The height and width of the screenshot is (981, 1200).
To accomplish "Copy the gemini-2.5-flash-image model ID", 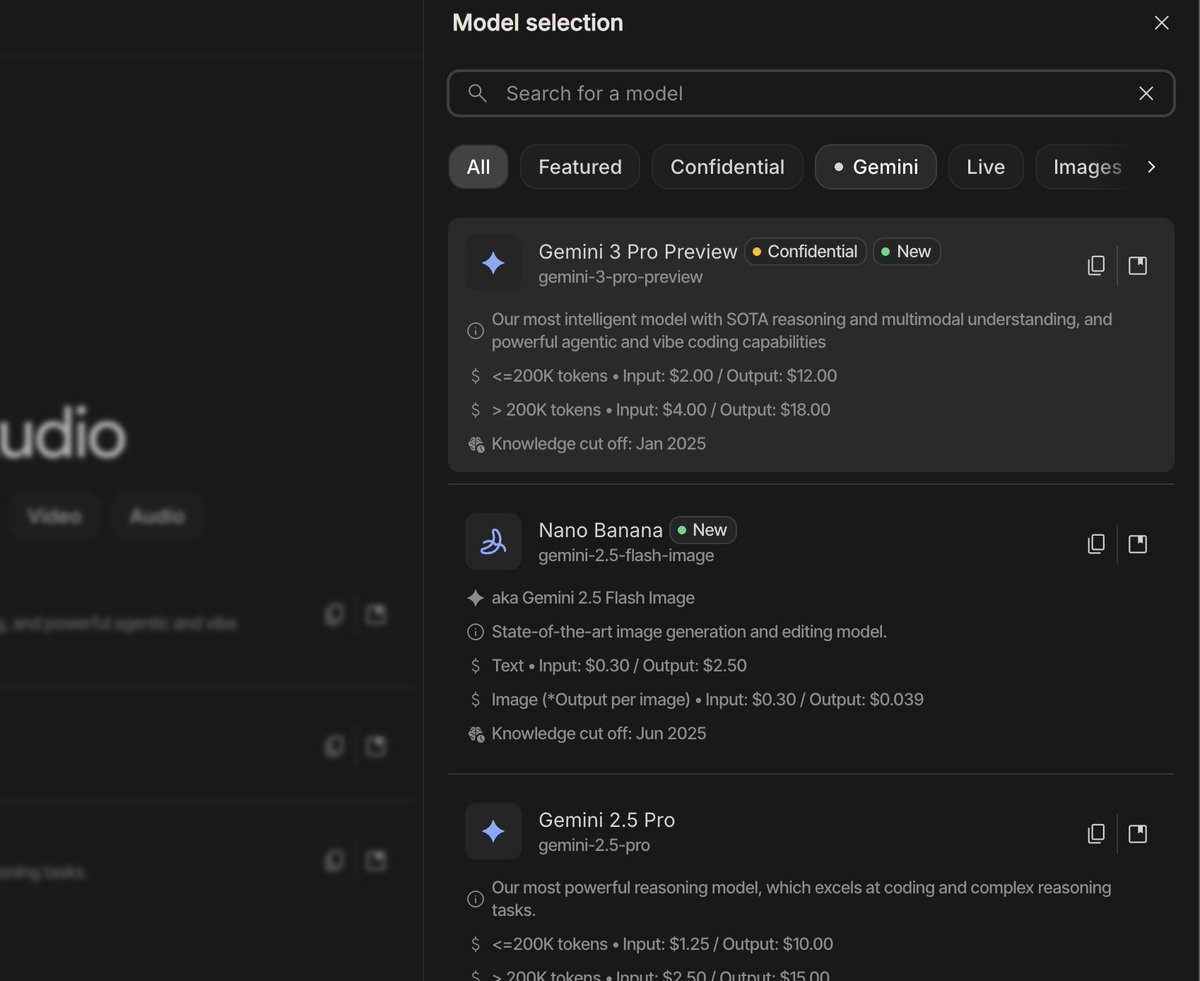I will click(x=1096, y=544).
